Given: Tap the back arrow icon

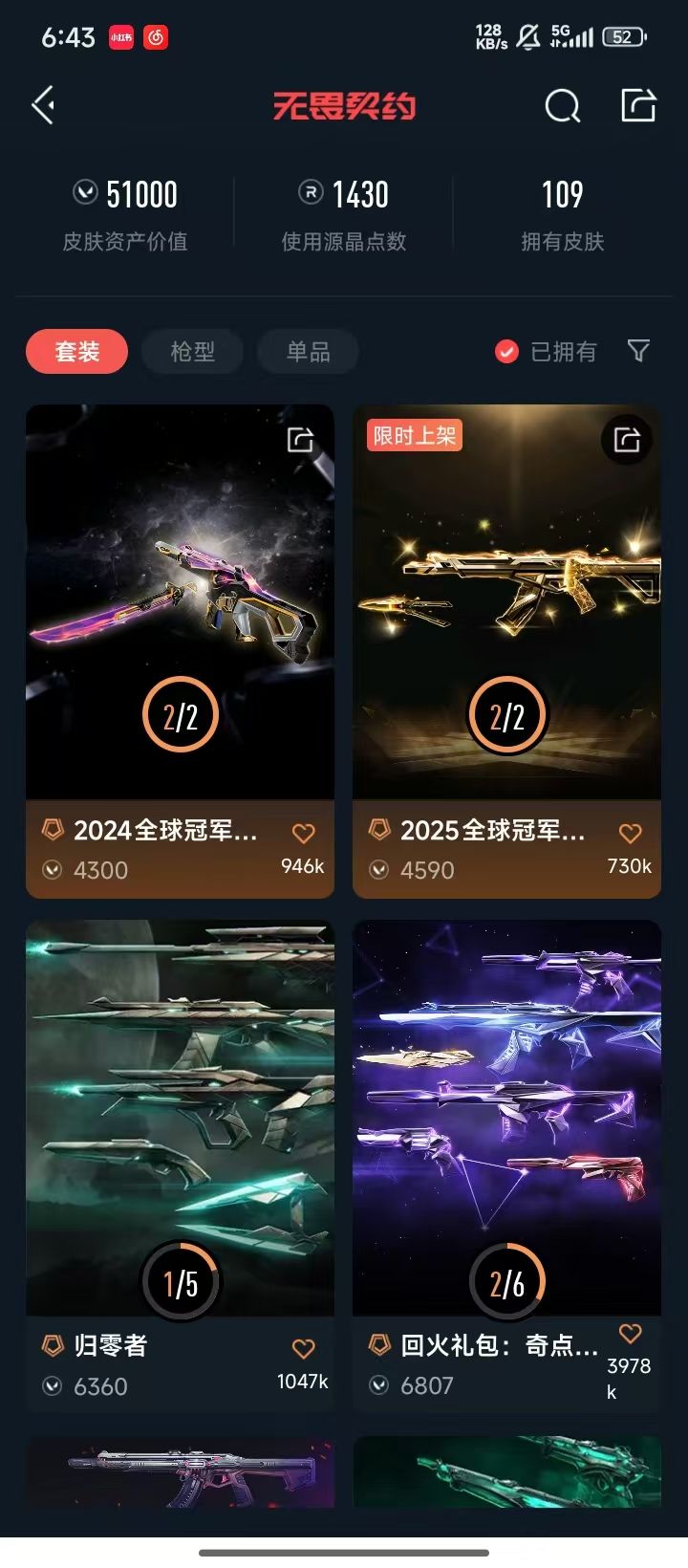Looking at the screenshot, I should [x=44, y=105].
